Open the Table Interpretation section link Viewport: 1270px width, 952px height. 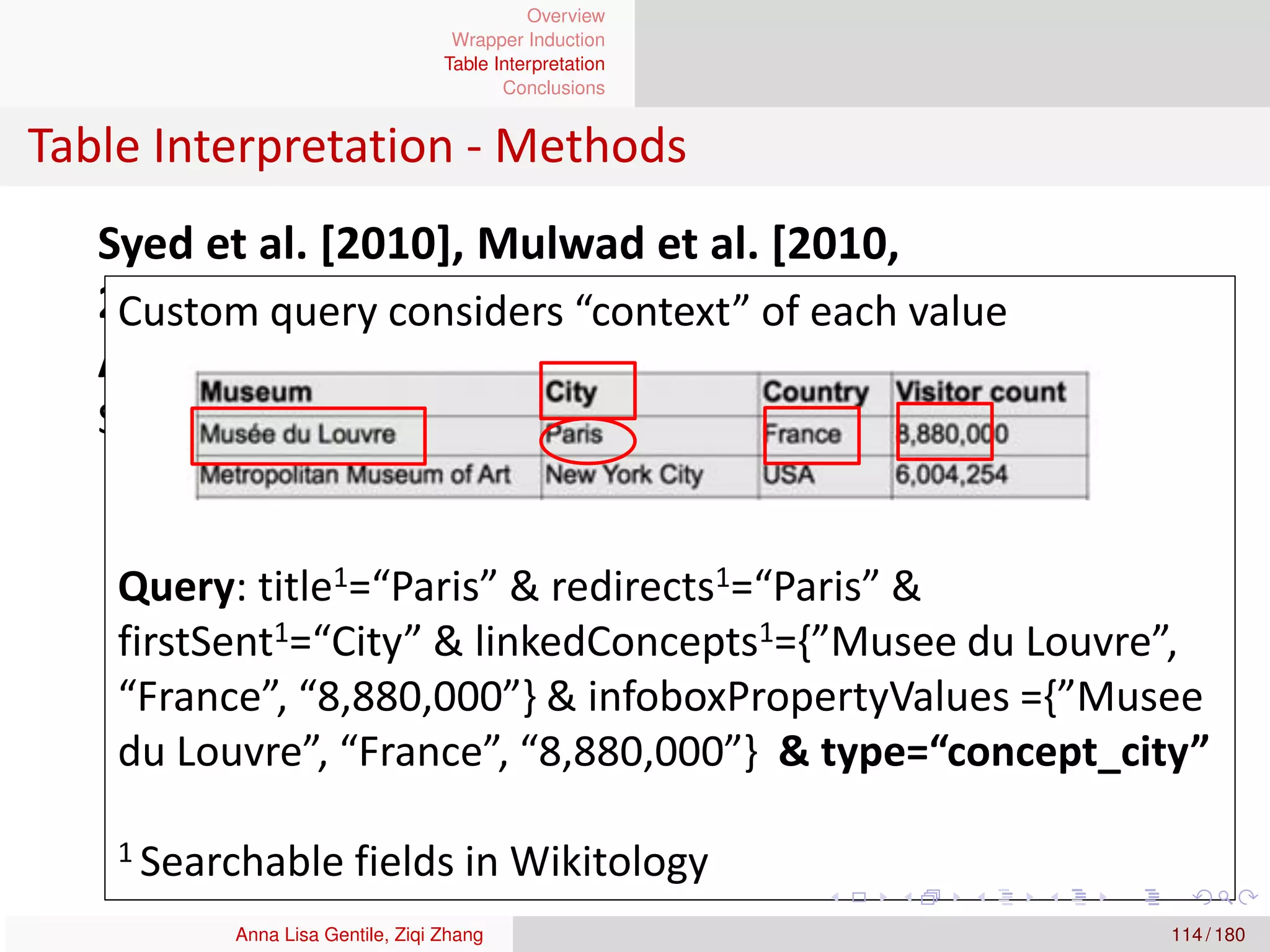pos(524,64)
